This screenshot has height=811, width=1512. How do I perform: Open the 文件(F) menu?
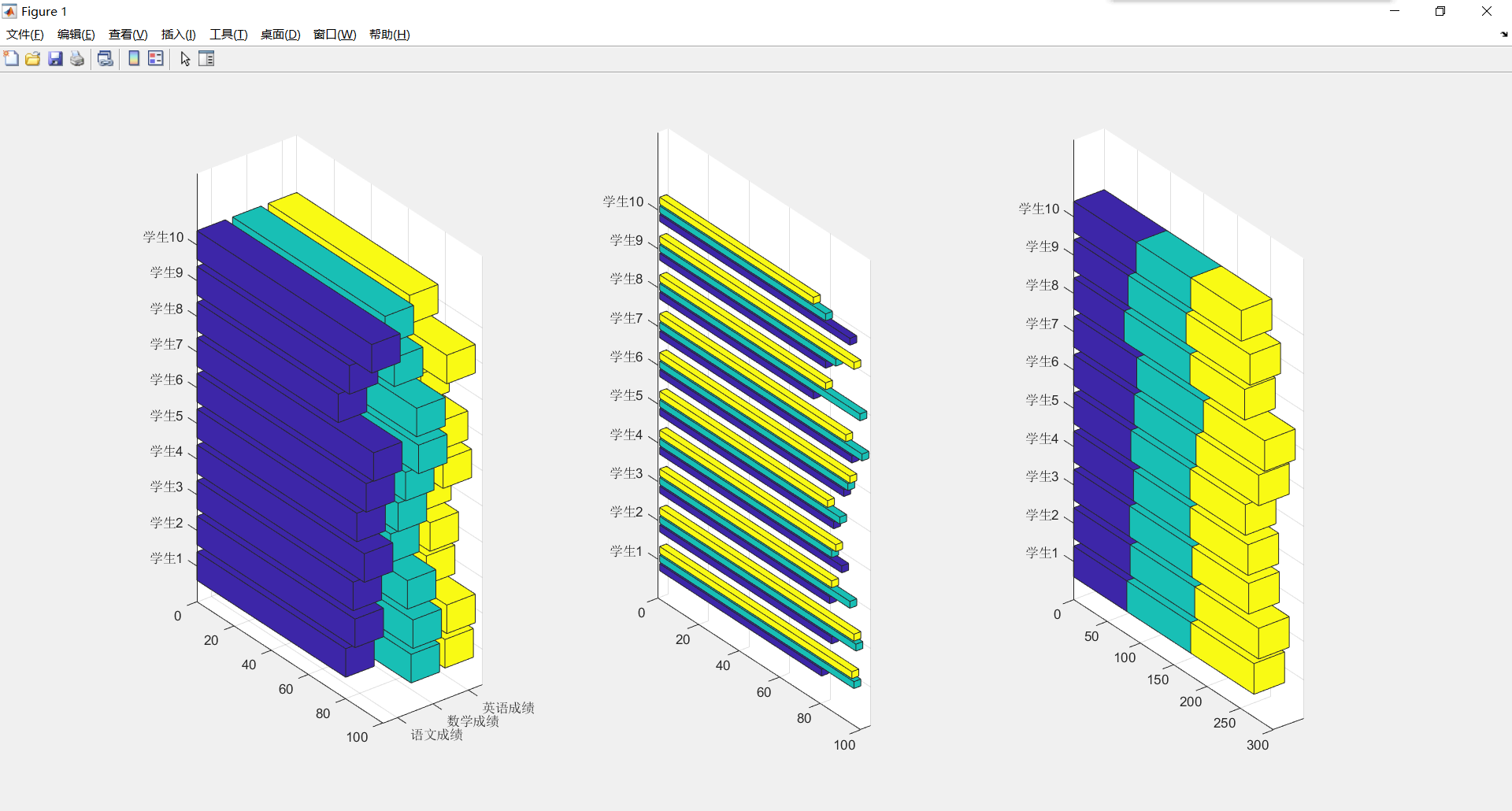[x=25, y=35]
